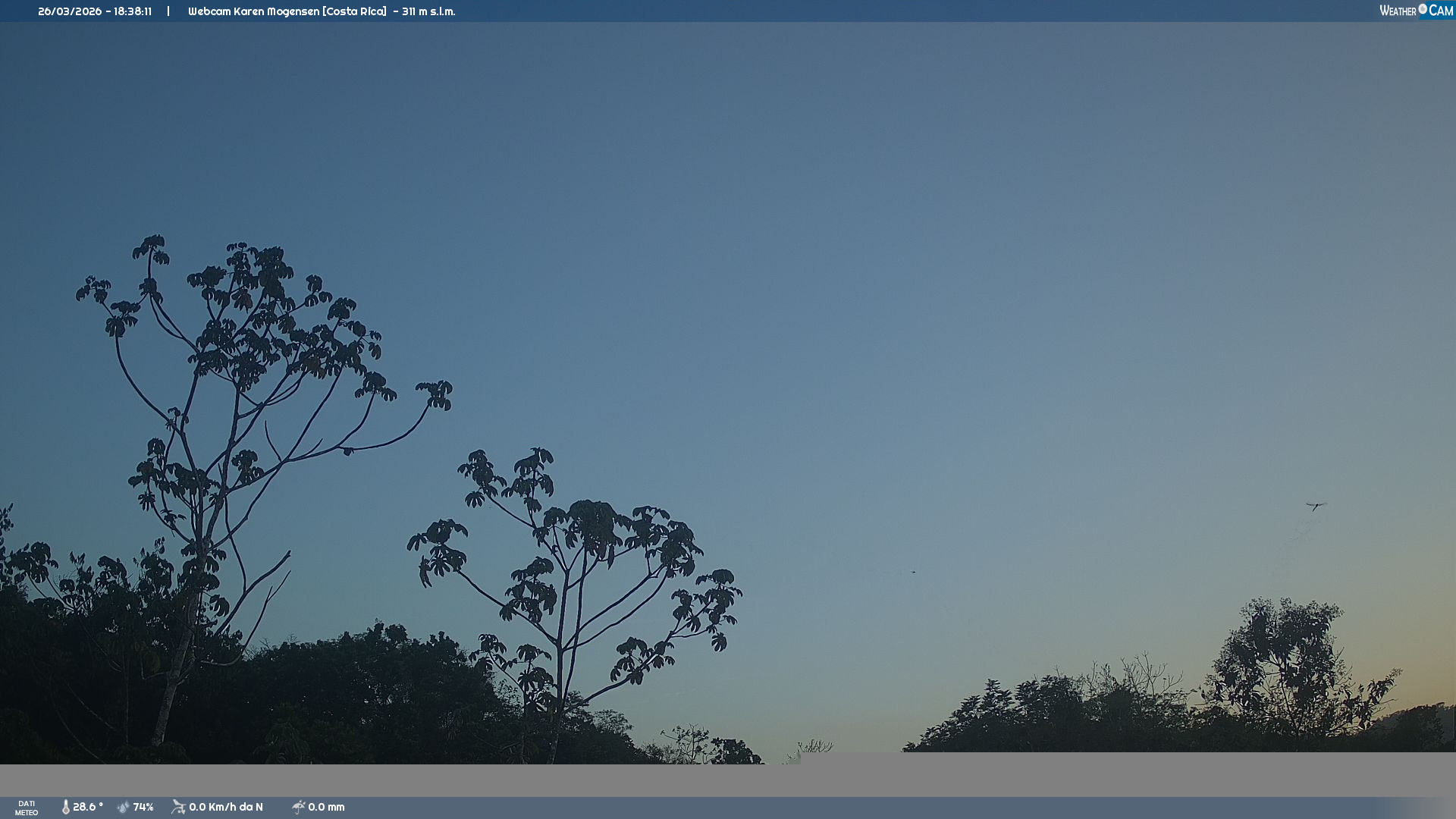Click the 0.0 Km/h da N wind reading

point(226,807)
